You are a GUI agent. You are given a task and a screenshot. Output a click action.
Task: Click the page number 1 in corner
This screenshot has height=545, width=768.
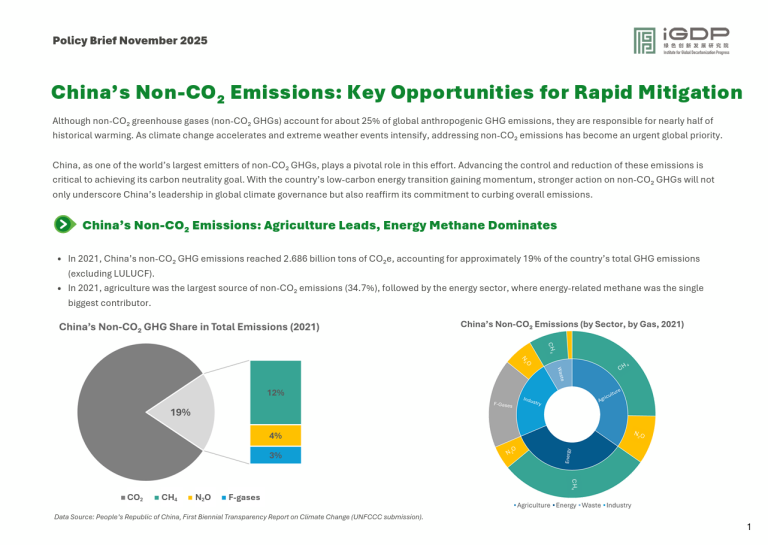pos(749,527)
